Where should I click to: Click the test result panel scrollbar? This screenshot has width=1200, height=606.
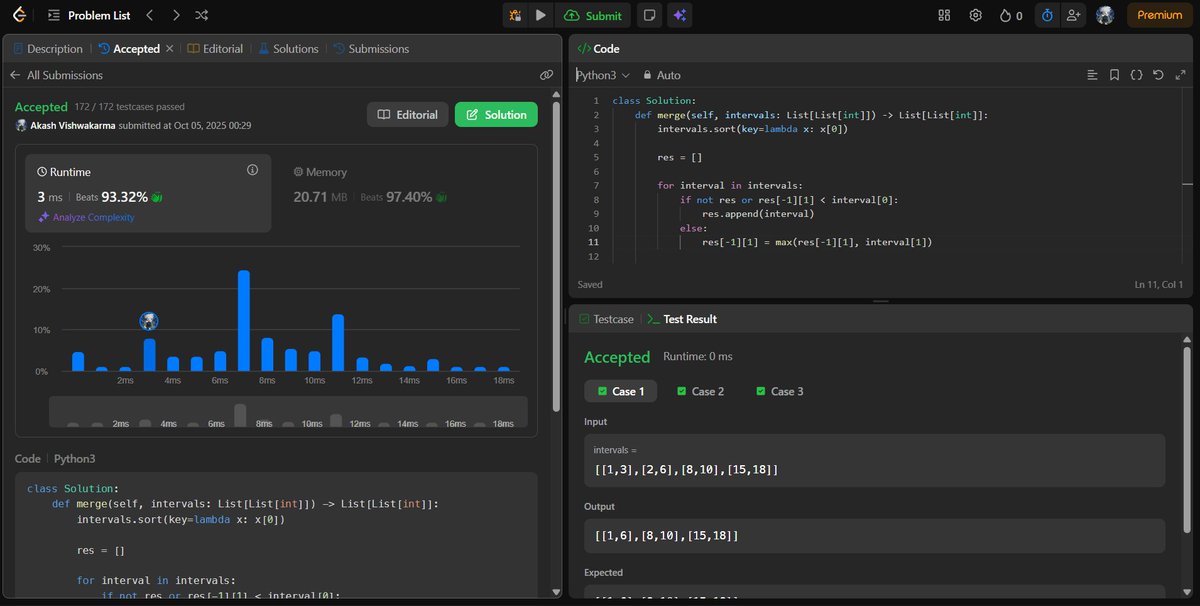pos(1188,440)
